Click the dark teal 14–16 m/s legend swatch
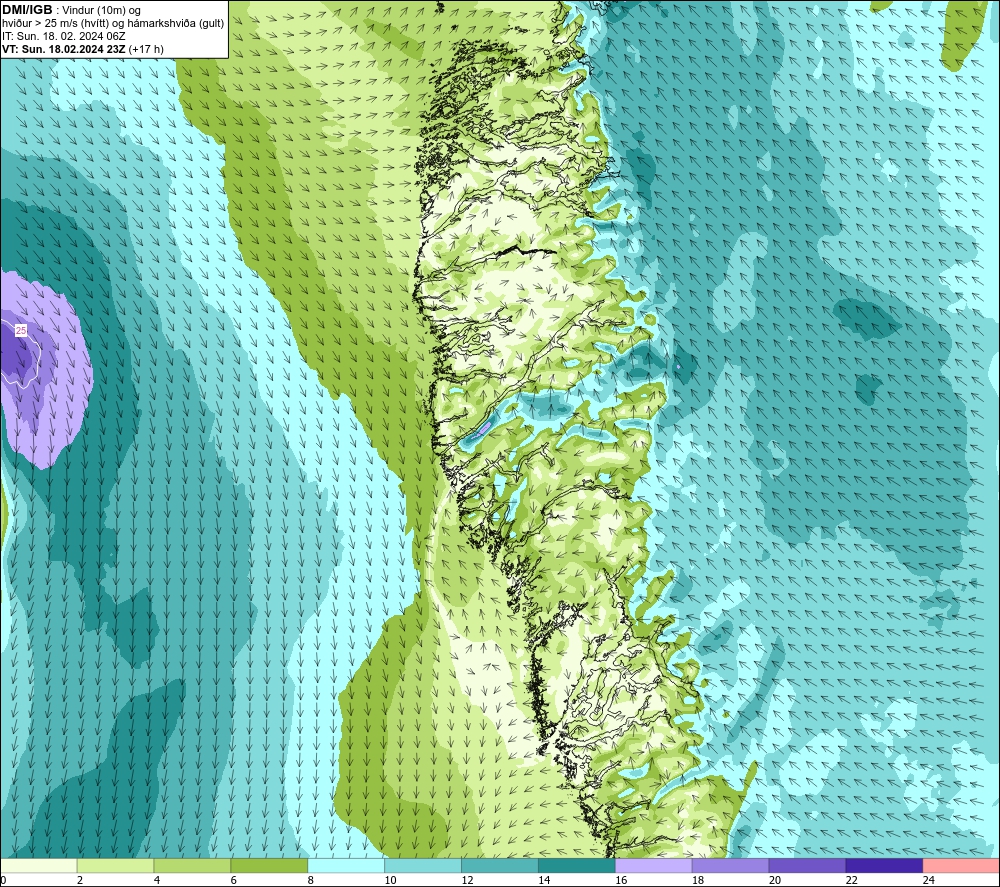 [x=577, y=865]
